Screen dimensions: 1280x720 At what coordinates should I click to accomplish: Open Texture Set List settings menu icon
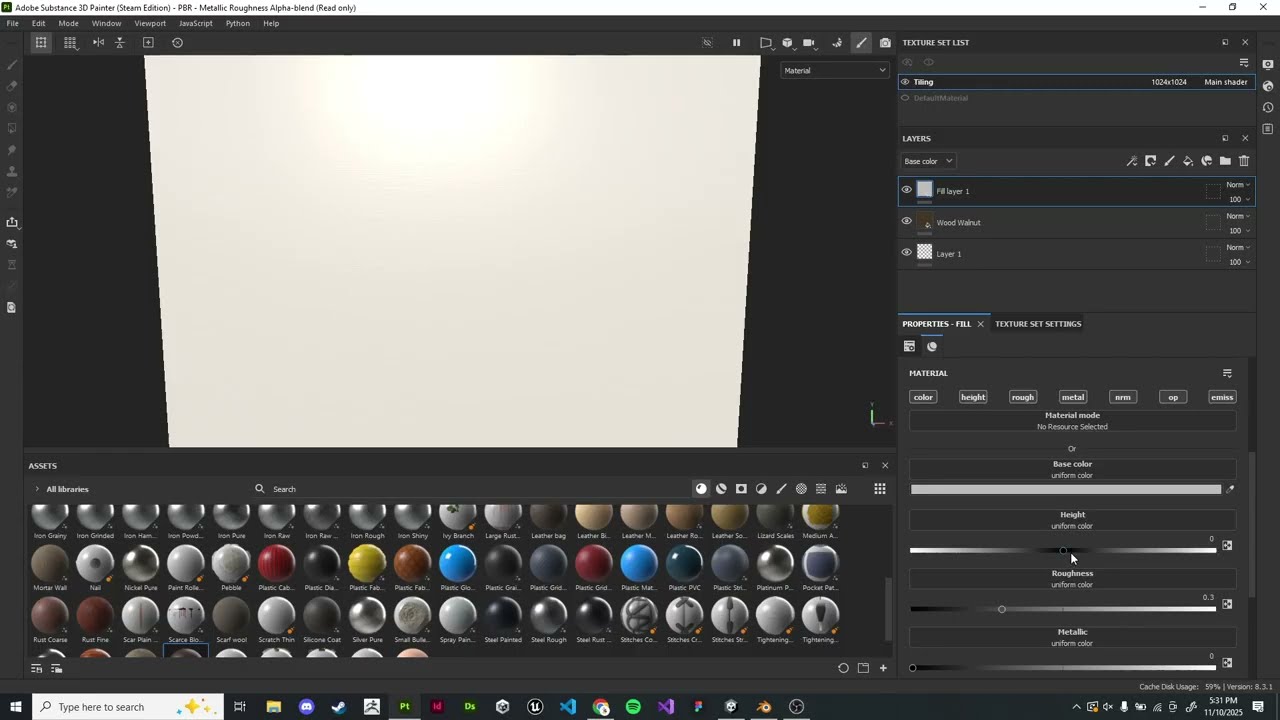(1244, 62)
